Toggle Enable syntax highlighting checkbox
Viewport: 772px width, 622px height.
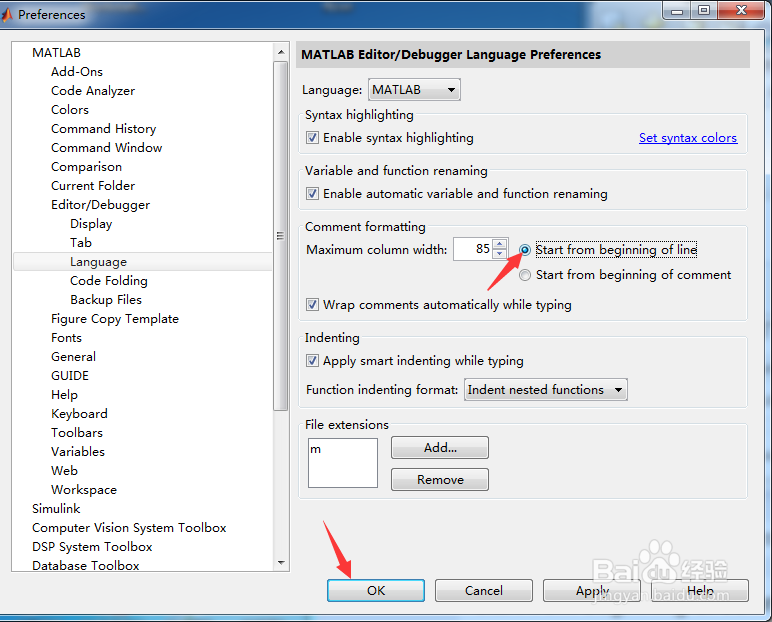(x=312, y=137)
